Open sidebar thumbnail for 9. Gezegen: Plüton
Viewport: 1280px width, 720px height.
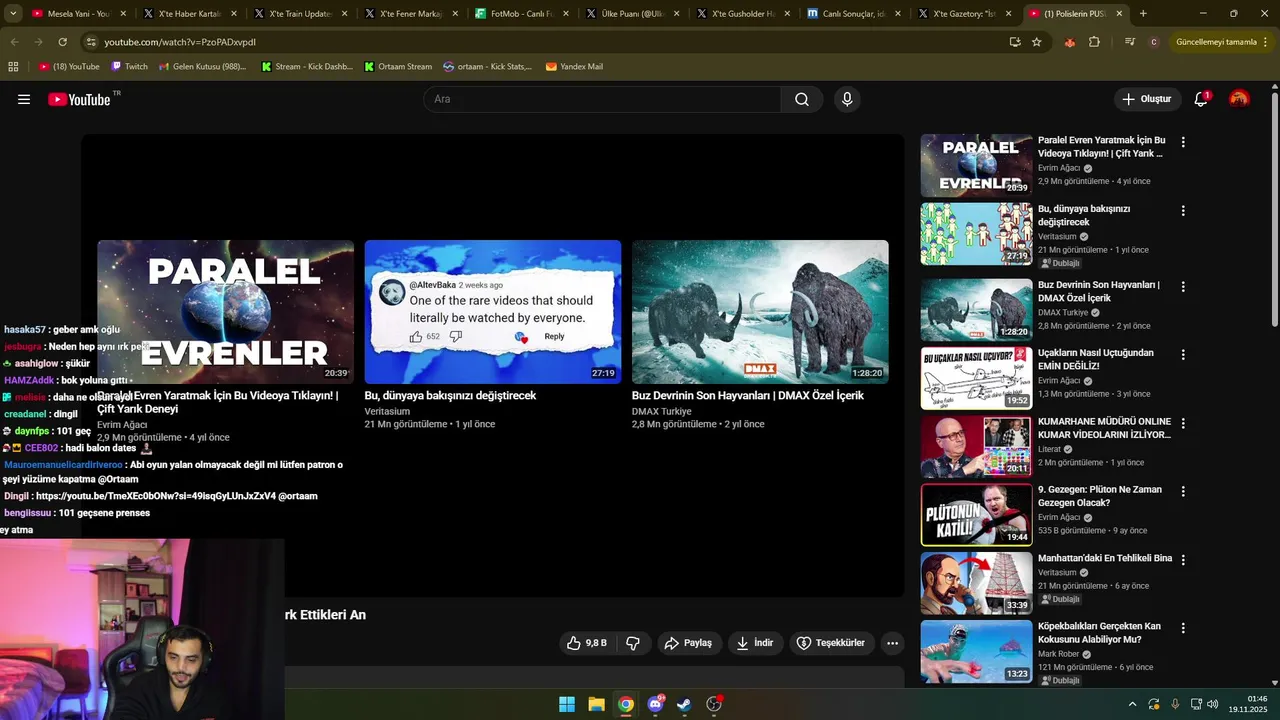coord(976,515)
